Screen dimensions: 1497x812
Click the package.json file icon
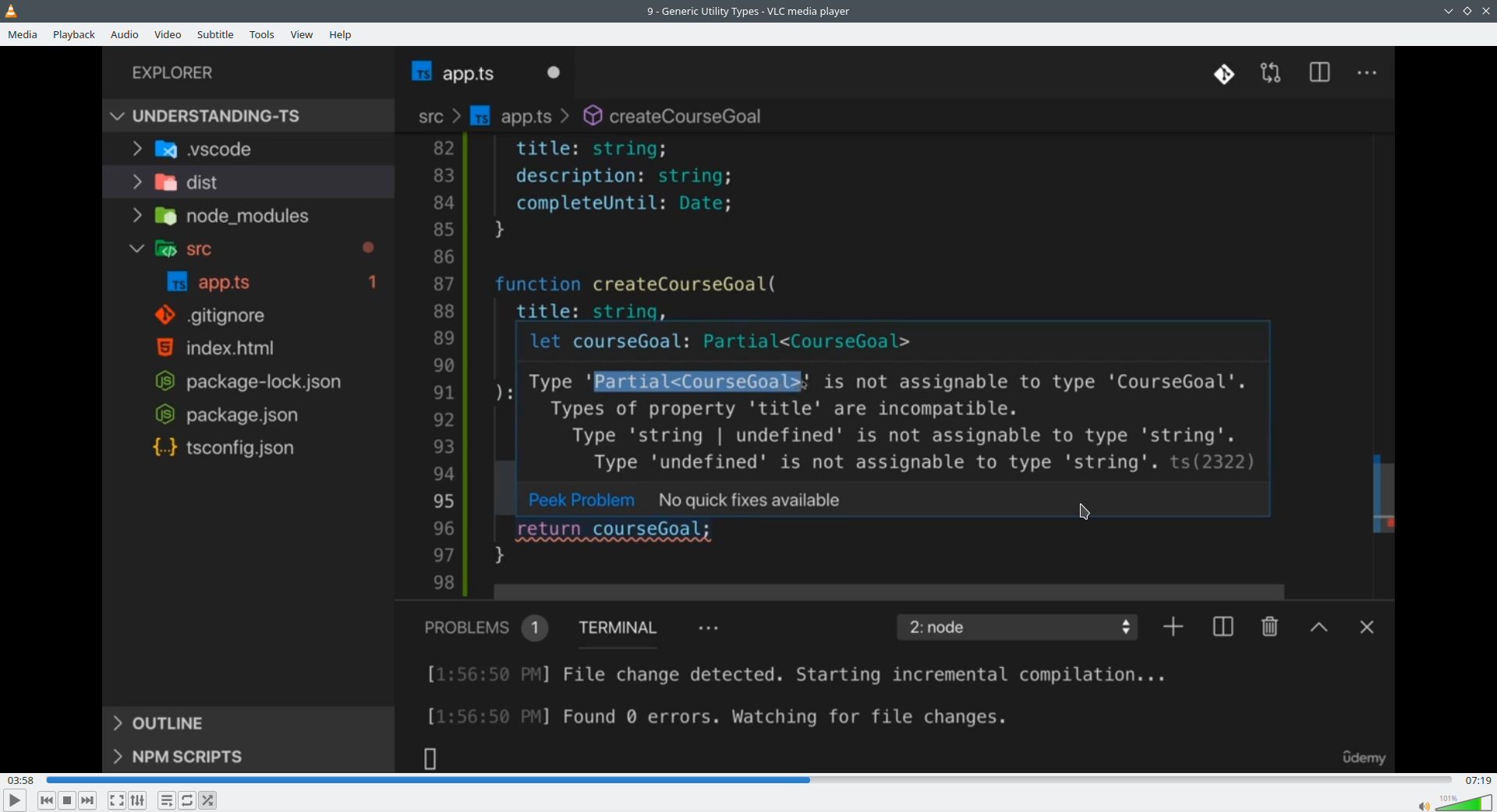pyautogui.click(x=165, y=415)
